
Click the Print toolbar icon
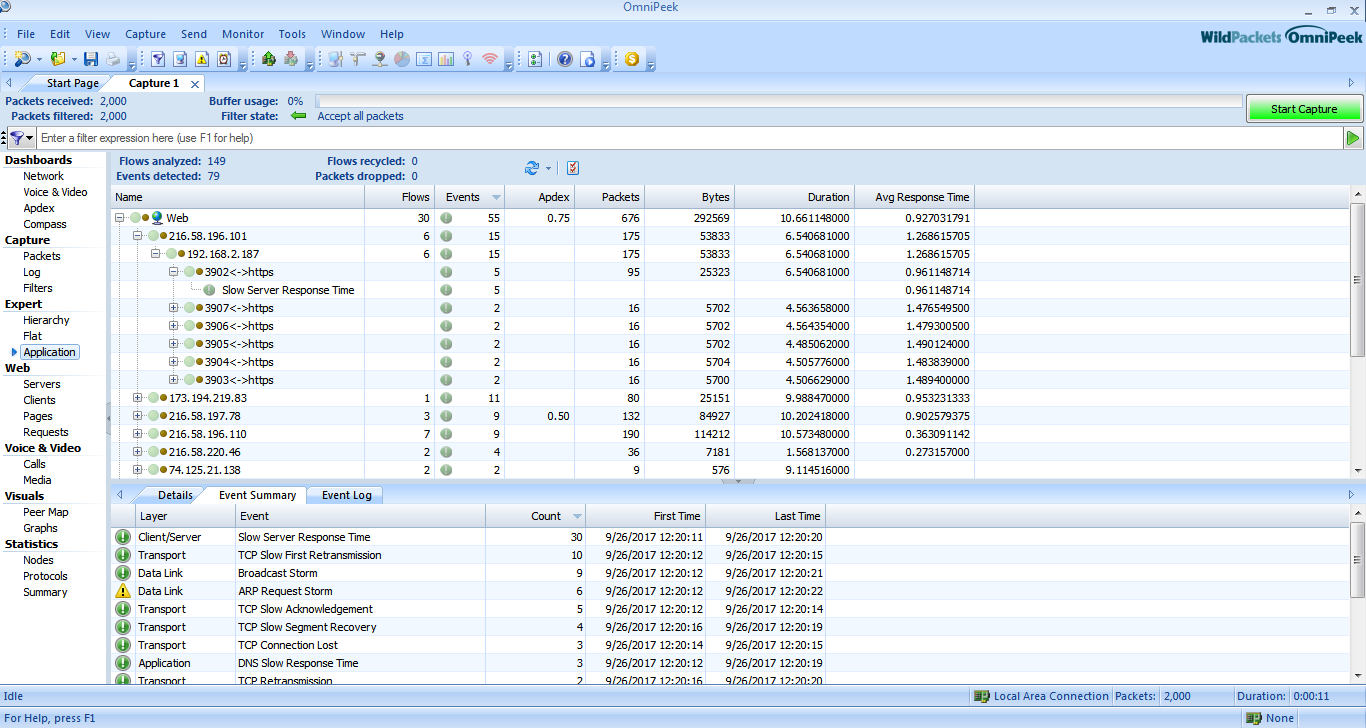(113, 60)
